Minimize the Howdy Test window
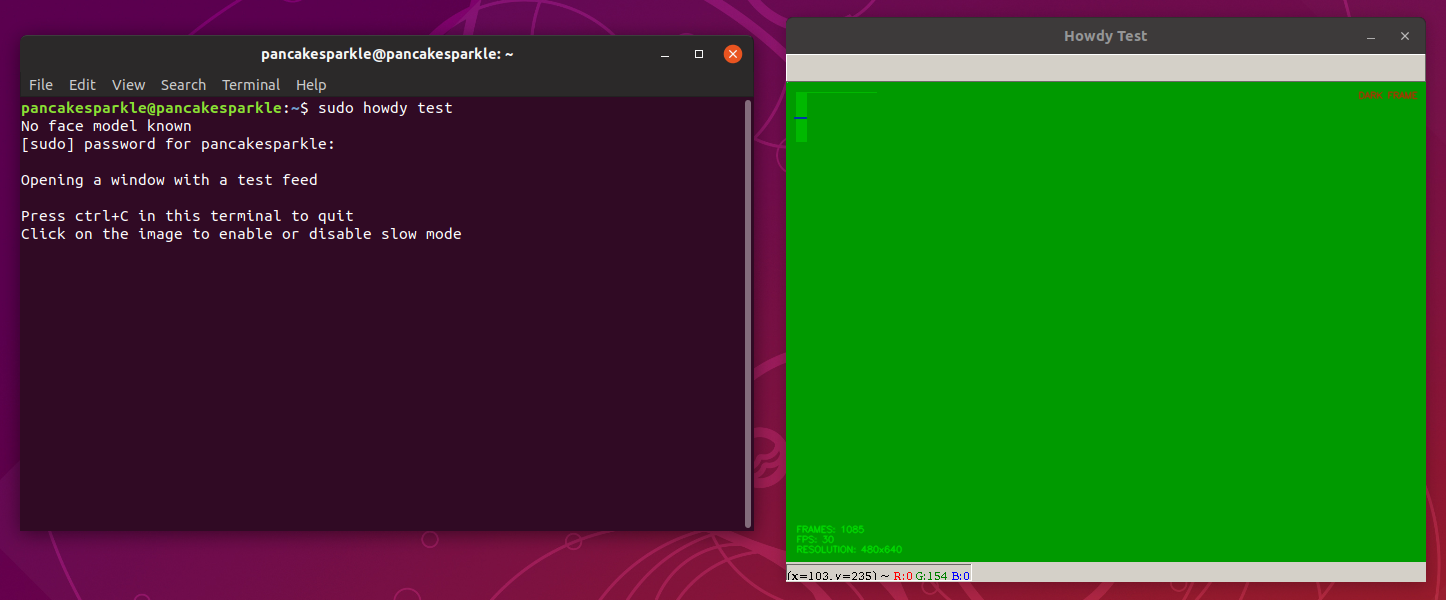The image size is (1446, 600). coord(1370,35)
